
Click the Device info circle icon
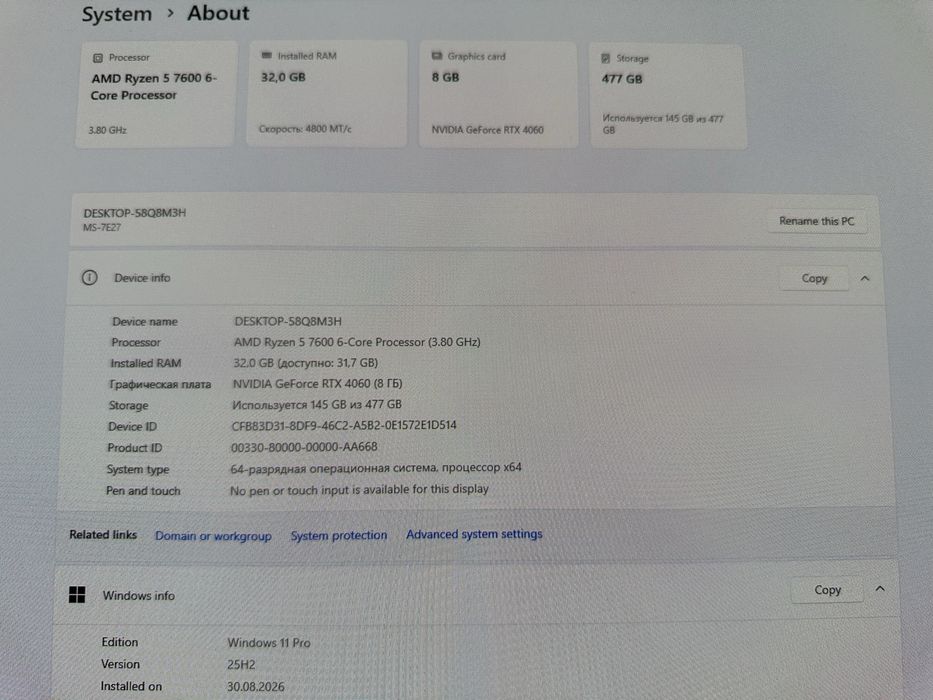click(89, 277)
